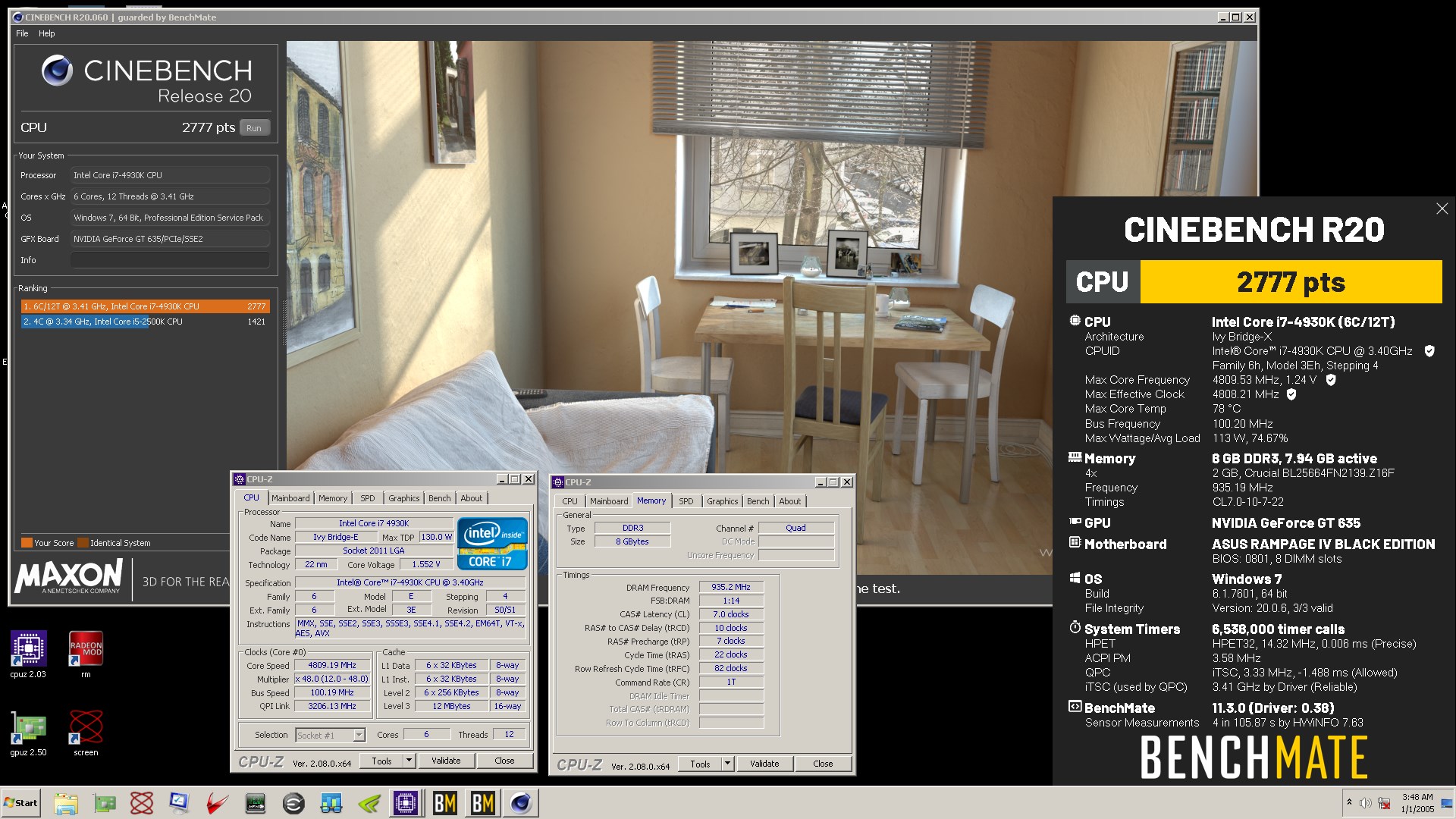
Task: Open the Radeon Mod rm desktop shortcut
Action: point(86,654)
